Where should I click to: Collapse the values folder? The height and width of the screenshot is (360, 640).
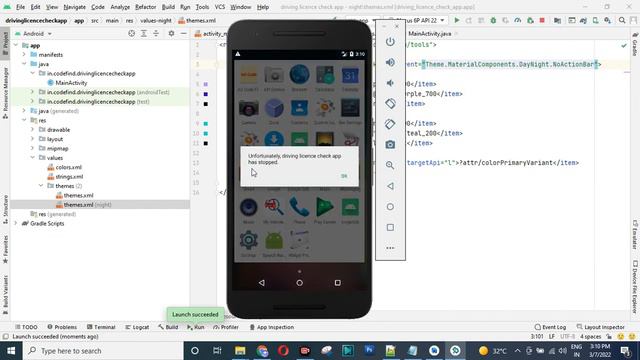(x=32, y=158)
